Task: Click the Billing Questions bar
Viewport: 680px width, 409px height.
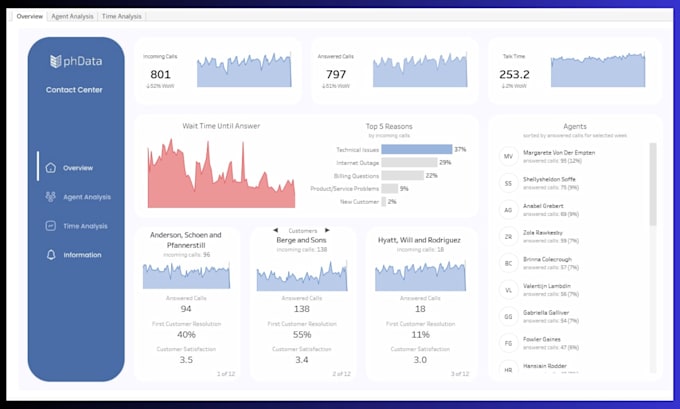Action: click(x=402, y=175)
